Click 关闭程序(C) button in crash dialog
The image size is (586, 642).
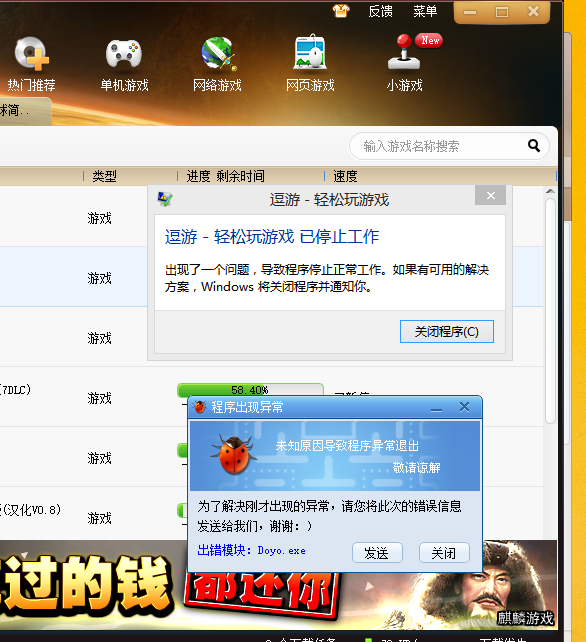[447, 332]
